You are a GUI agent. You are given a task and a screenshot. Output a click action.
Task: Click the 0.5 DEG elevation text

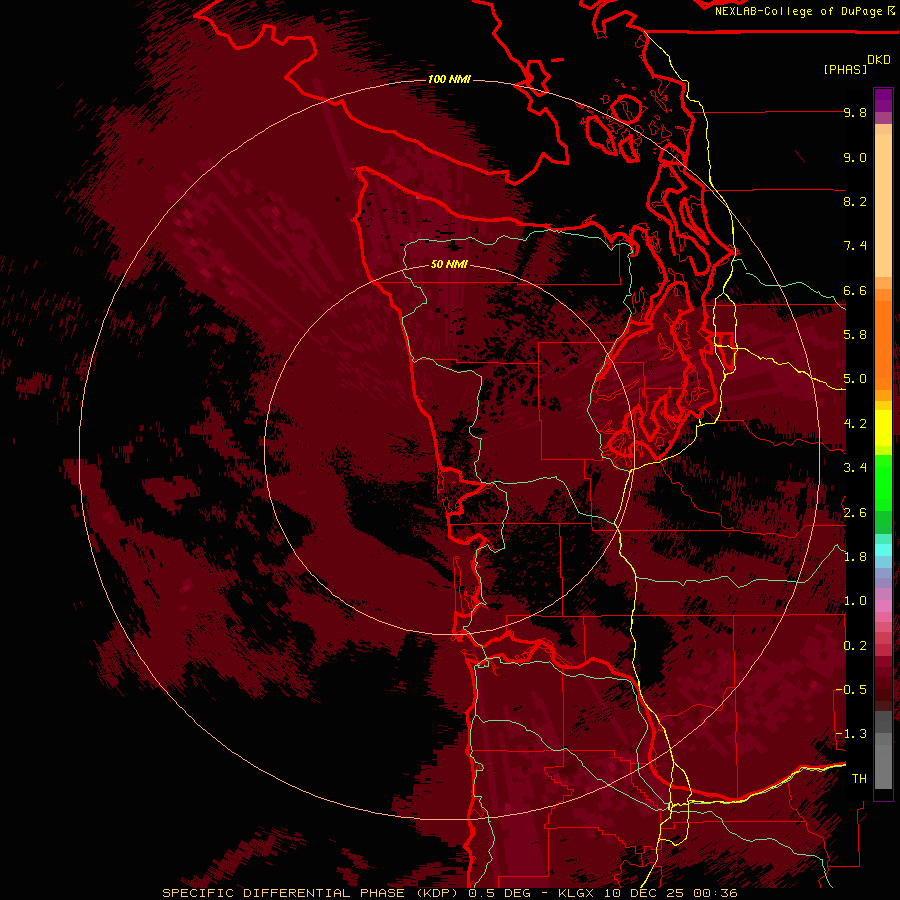pyautogui.click(x=501, y=893)
